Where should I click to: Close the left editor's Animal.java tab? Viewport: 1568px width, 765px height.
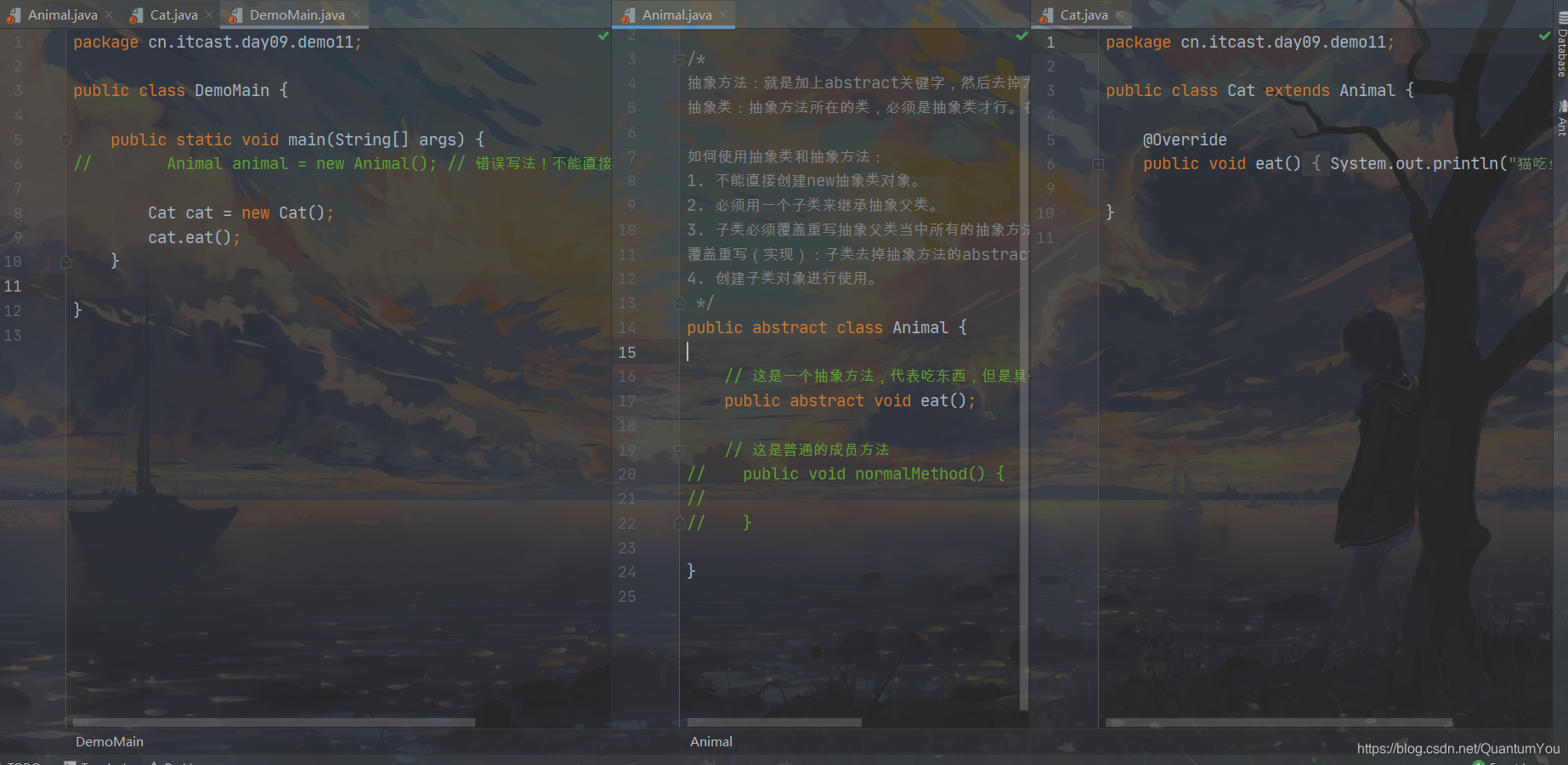click(x=109, y=14)
